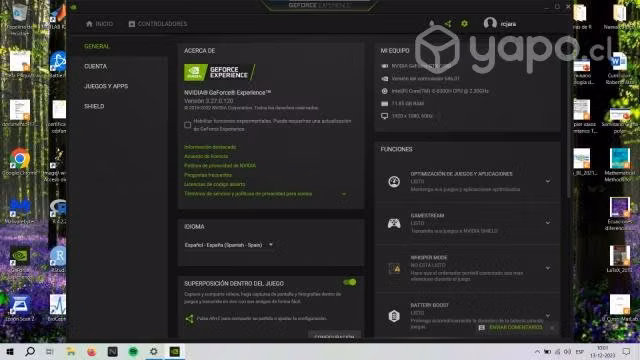Click the speedometer icon for game optimization
The width and height of the screenshot is (640, 360).
(394, 182)
